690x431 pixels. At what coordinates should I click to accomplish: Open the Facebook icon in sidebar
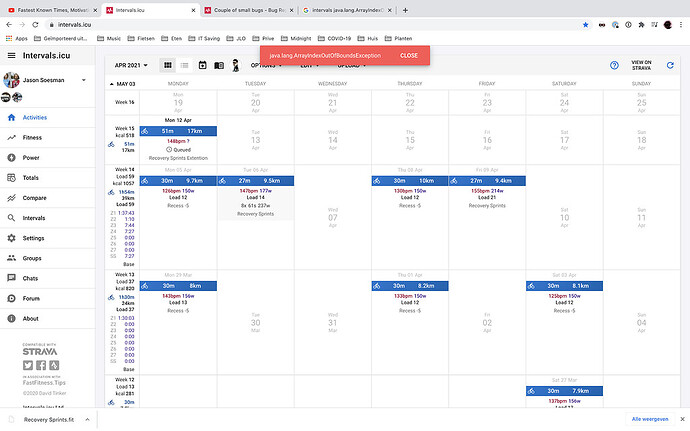pyautogui.click(x=41, y=365)
